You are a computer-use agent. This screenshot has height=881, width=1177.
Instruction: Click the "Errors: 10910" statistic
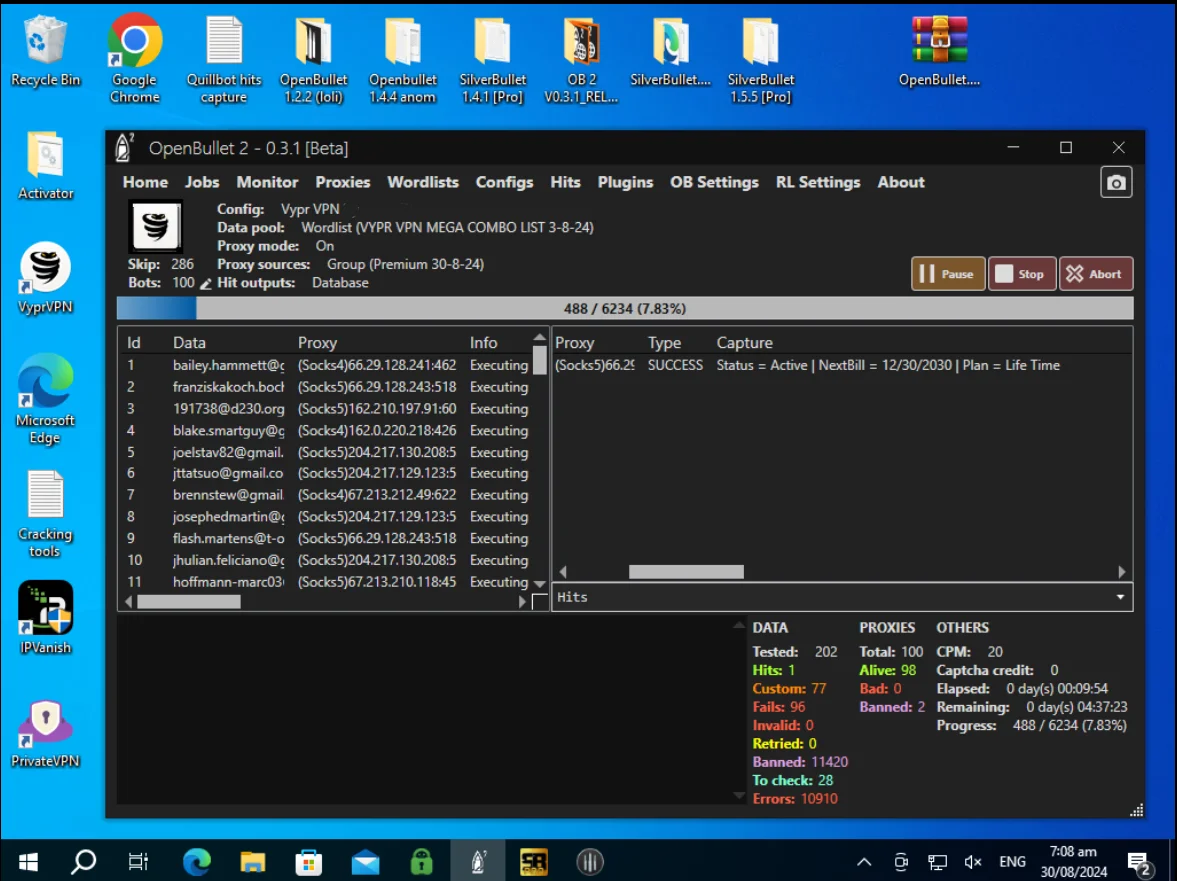(x=795, y=798)
